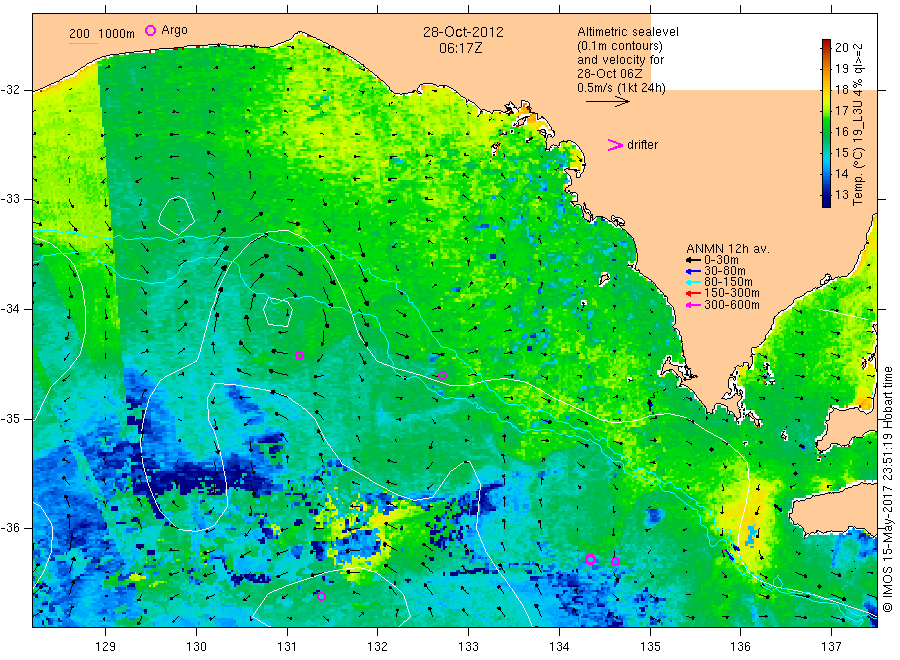The width and height of the screenshot is (900, 660).
Task: Click the "Temp. (°C) 19_L3U 4% ql>=2" vertical label
Action: [x=858, y=124]
